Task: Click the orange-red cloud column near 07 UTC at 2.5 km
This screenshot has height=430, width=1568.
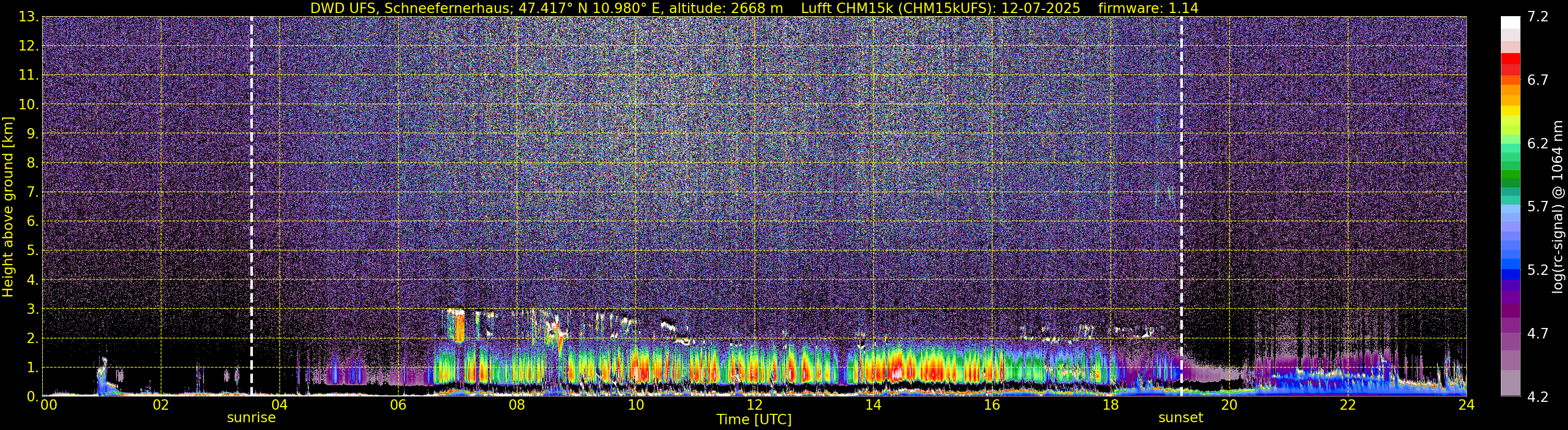Action: (x=460, y=327)
